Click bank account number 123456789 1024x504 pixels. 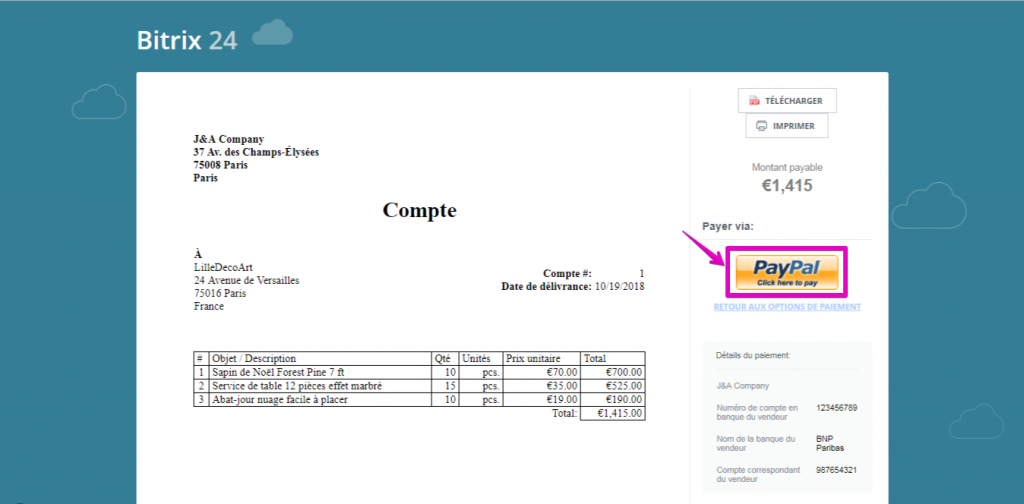(x=837, y=408)
